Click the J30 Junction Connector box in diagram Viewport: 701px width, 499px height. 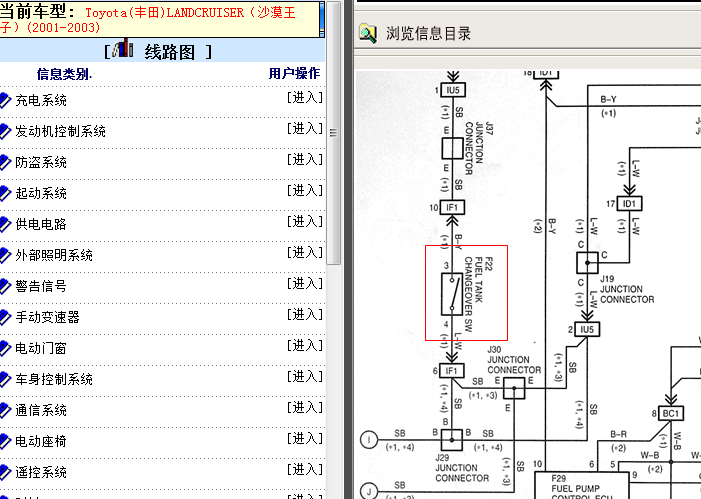tap(514, 388)
